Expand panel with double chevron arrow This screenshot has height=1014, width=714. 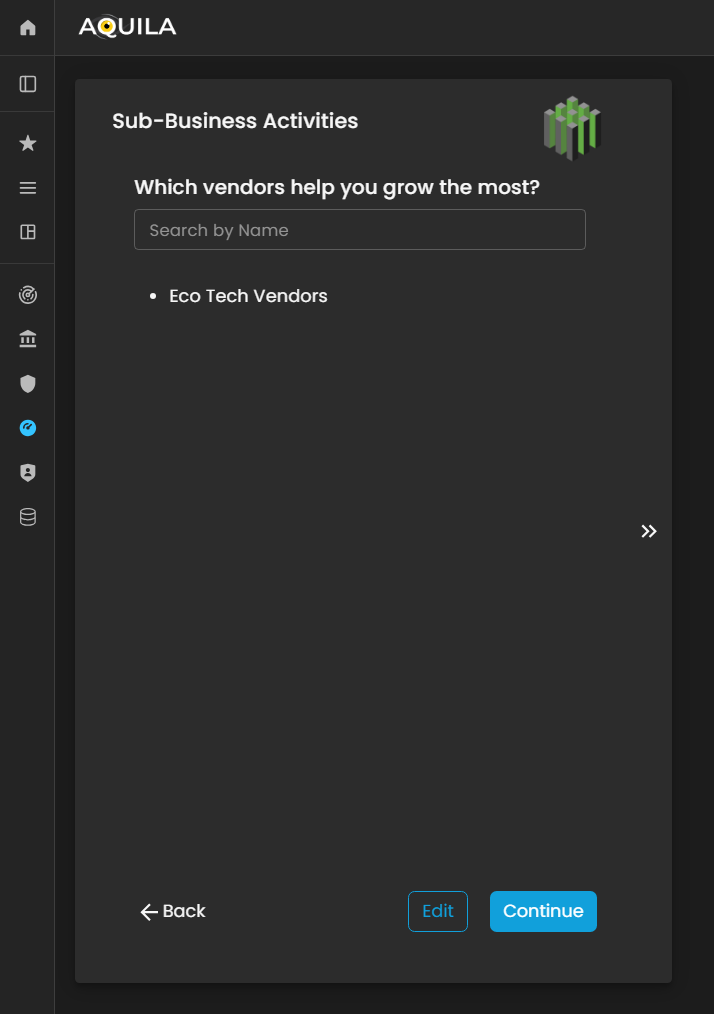point(649,531)
